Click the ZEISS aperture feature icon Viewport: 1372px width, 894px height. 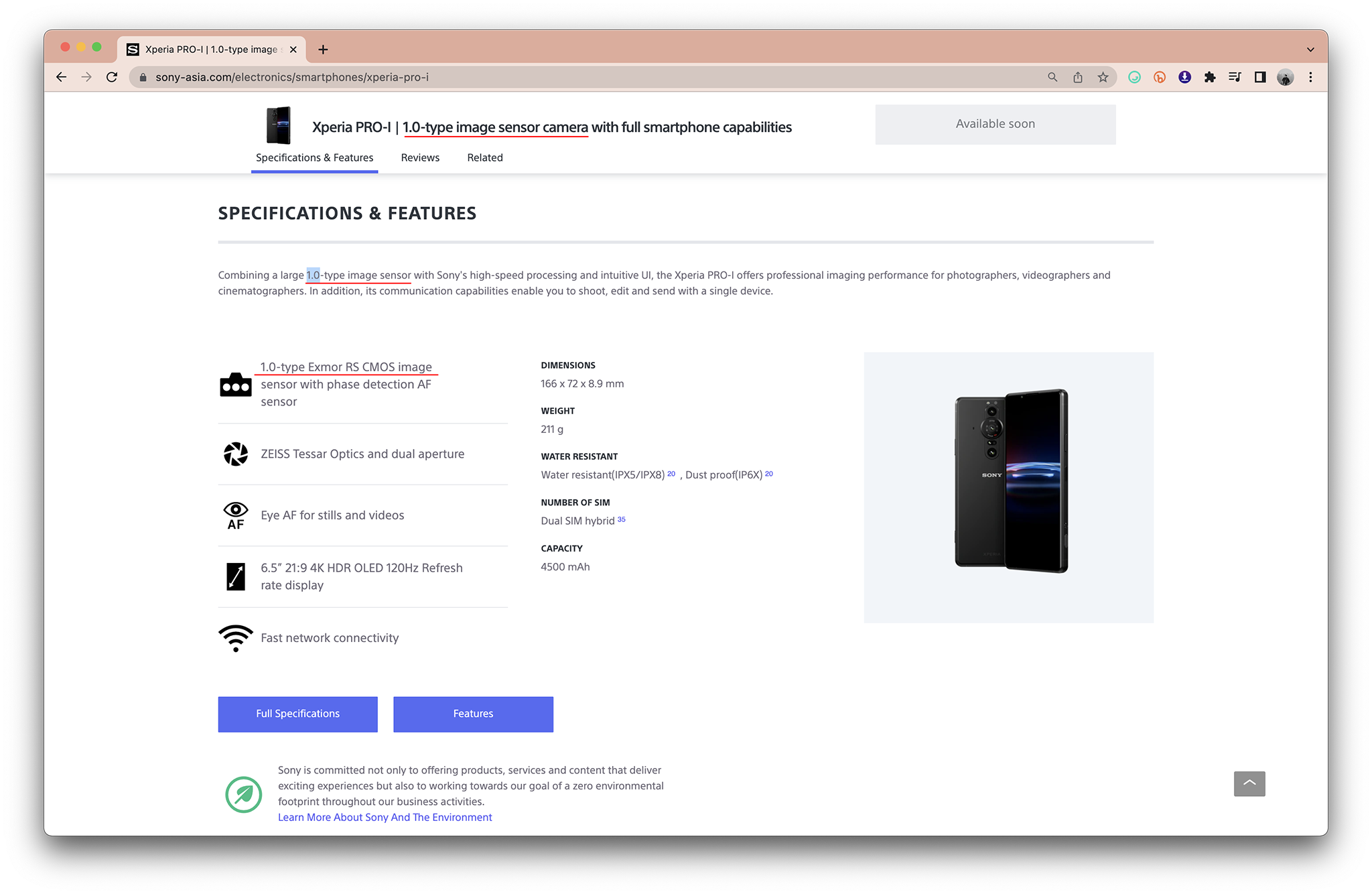236,454
